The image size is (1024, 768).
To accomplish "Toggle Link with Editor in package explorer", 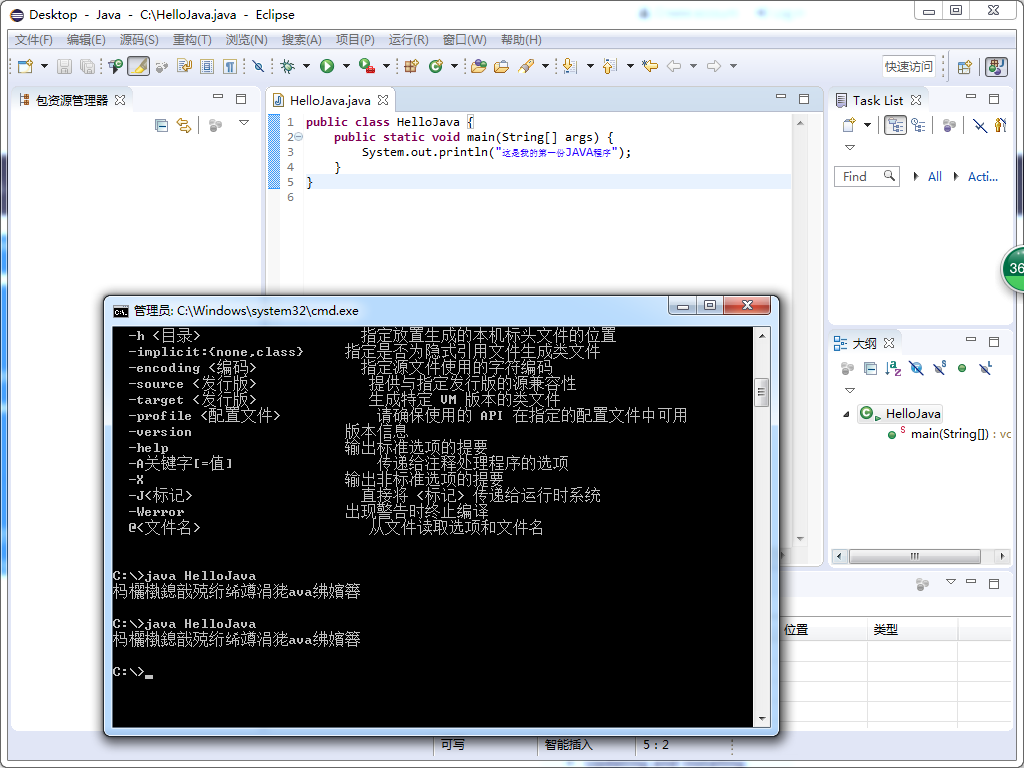I will pos(184,125).
